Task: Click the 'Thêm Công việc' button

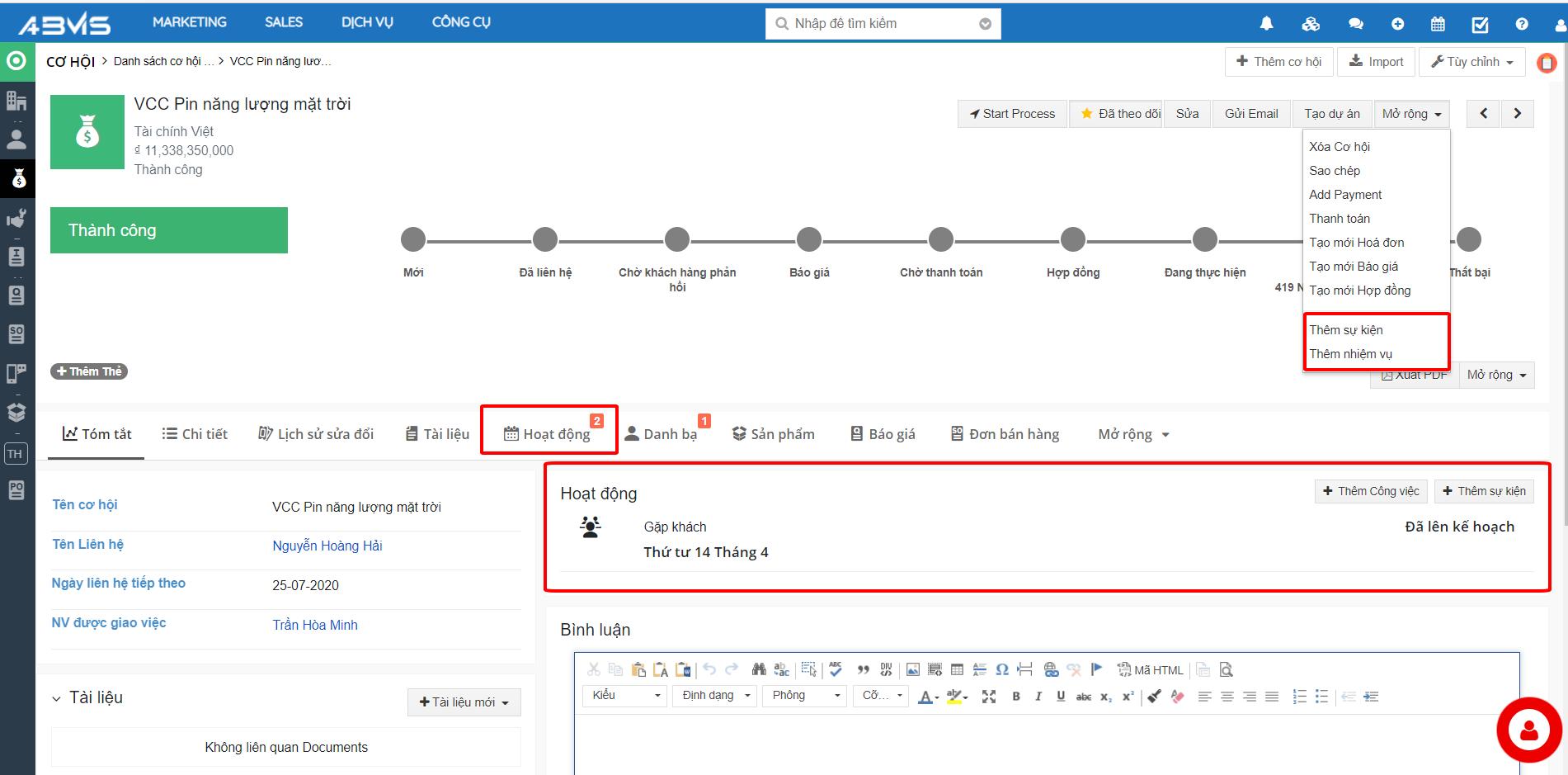Action: point(1371,491)
